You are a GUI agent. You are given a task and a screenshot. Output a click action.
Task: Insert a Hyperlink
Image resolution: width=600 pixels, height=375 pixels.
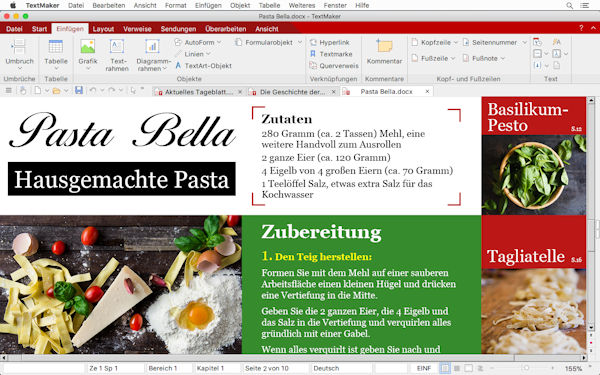pos(330,42)
